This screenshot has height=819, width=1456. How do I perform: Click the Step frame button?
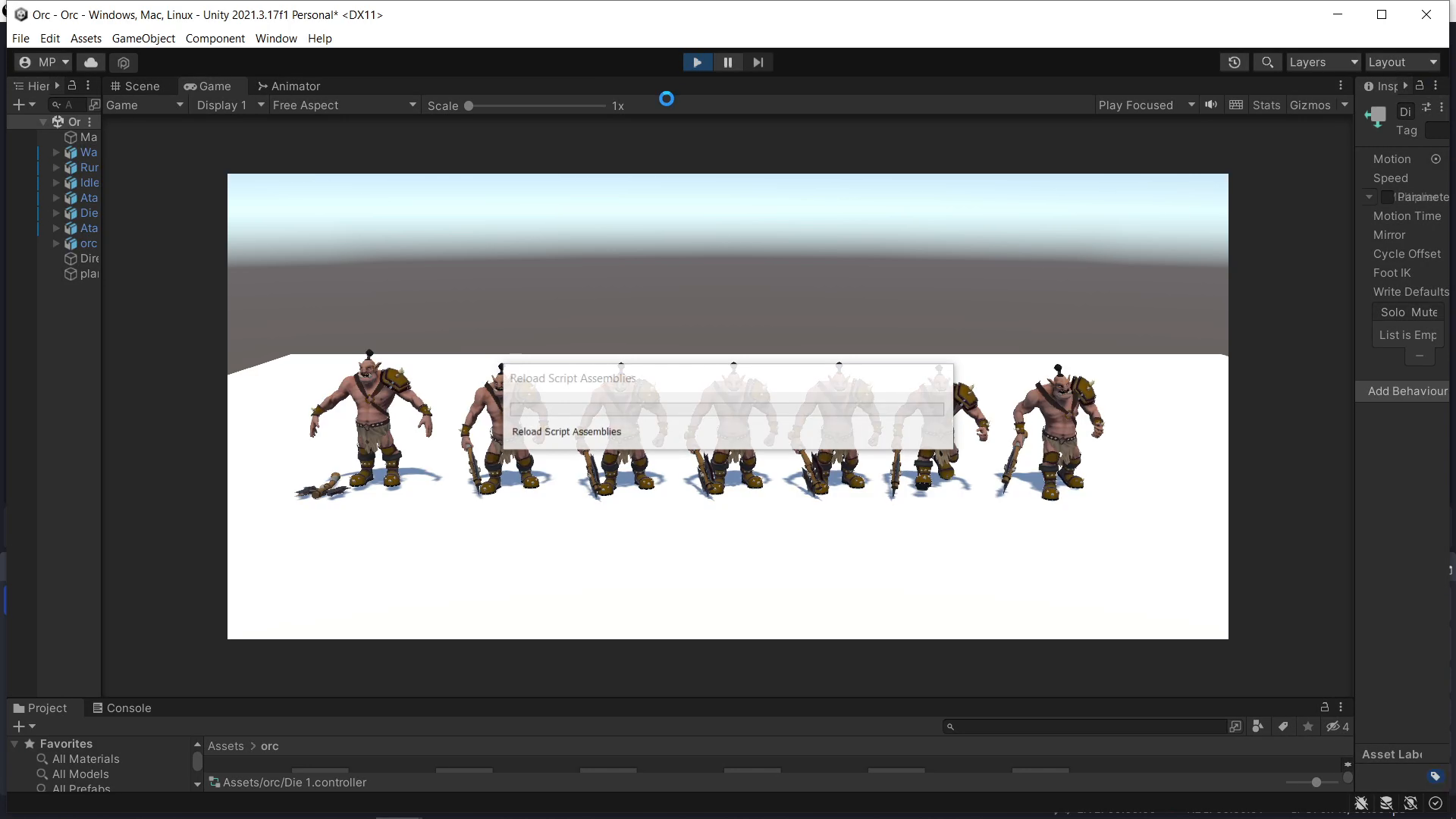click(758, 62)
